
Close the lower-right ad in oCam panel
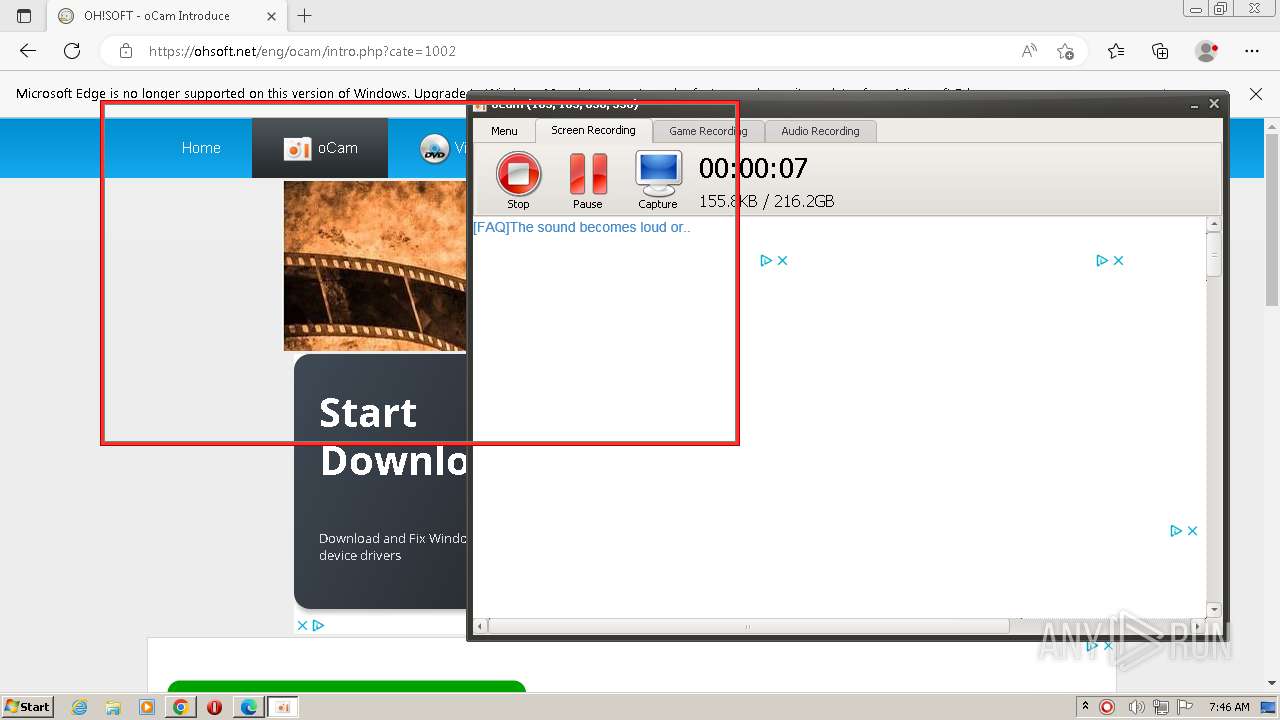coord(1192,531)
